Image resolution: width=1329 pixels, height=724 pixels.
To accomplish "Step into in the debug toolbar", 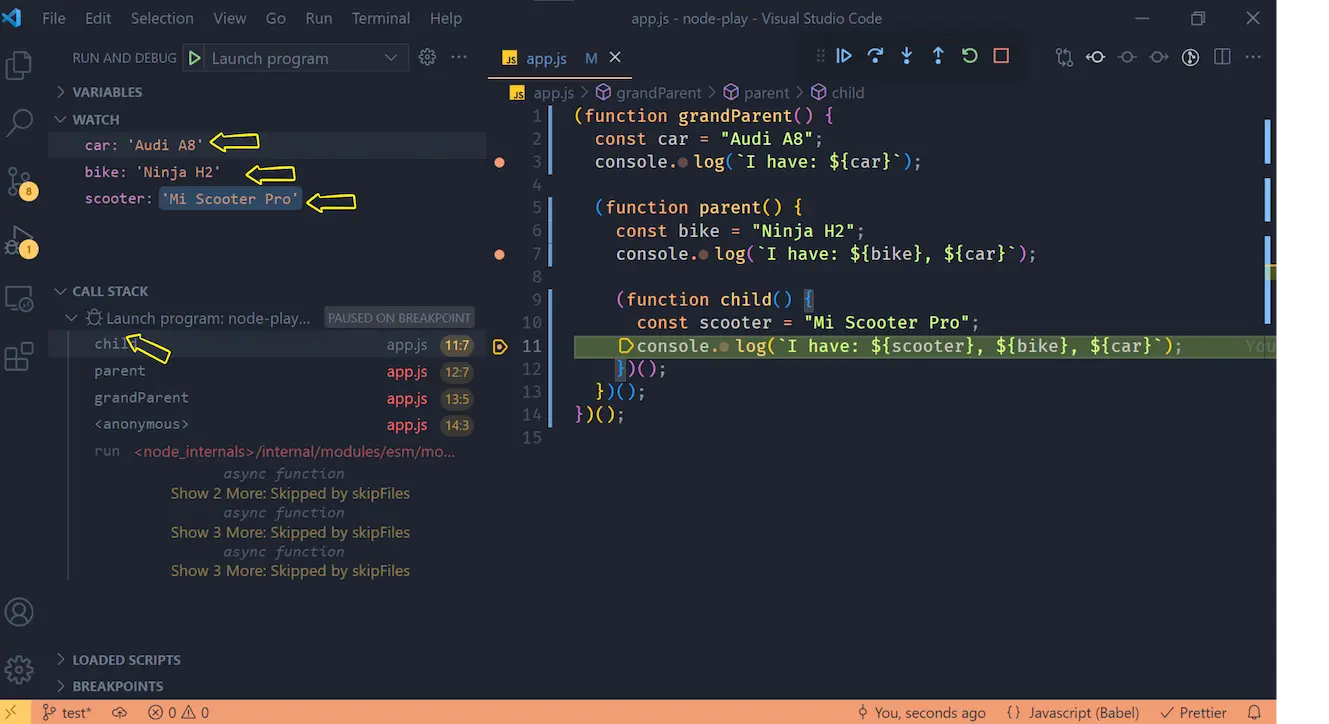I will (907, 56).
